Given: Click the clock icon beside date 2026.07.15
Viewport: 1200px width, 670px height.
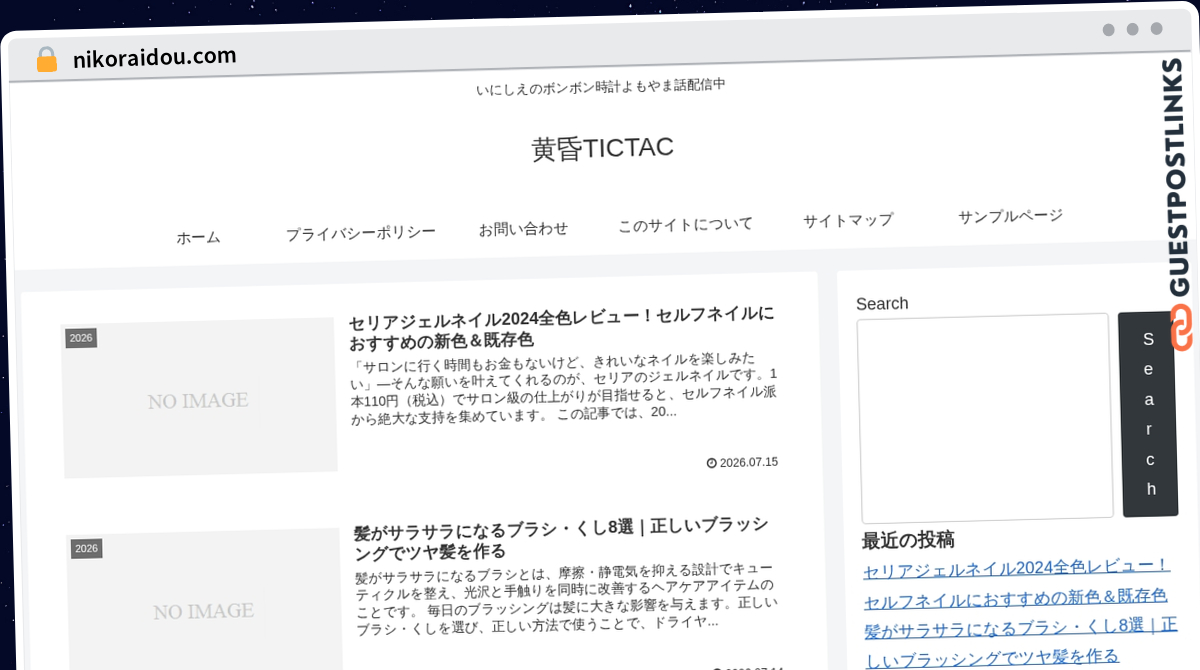Looking at the screenshot, I should pos(711,463).
